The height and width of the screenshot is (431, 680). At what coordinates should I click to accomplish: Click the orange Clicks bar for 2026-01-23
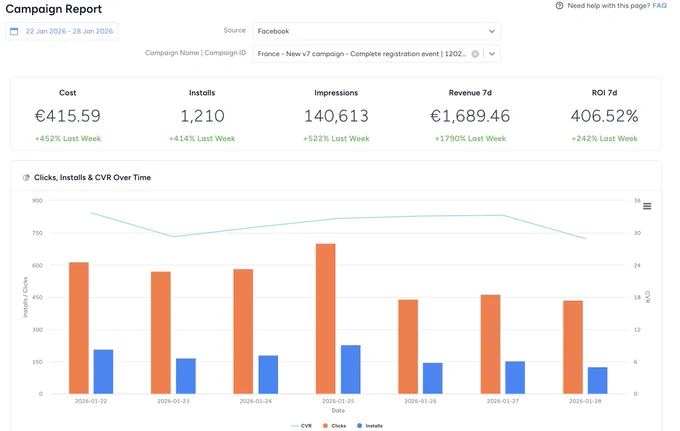tap(161, 333)
